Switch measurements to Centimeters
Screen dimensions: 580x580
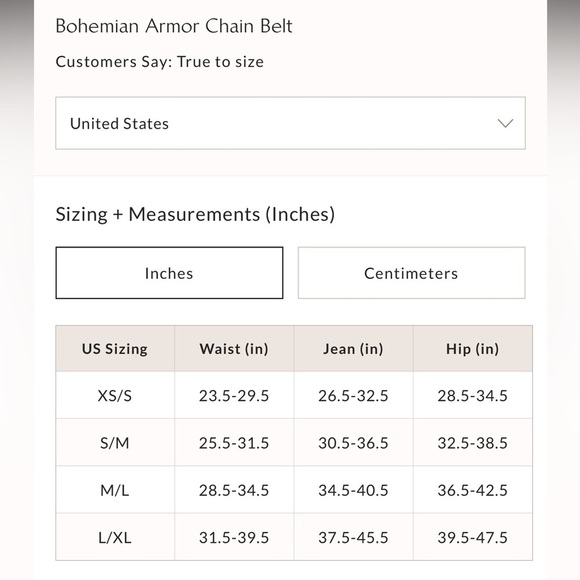click(411, 273)
